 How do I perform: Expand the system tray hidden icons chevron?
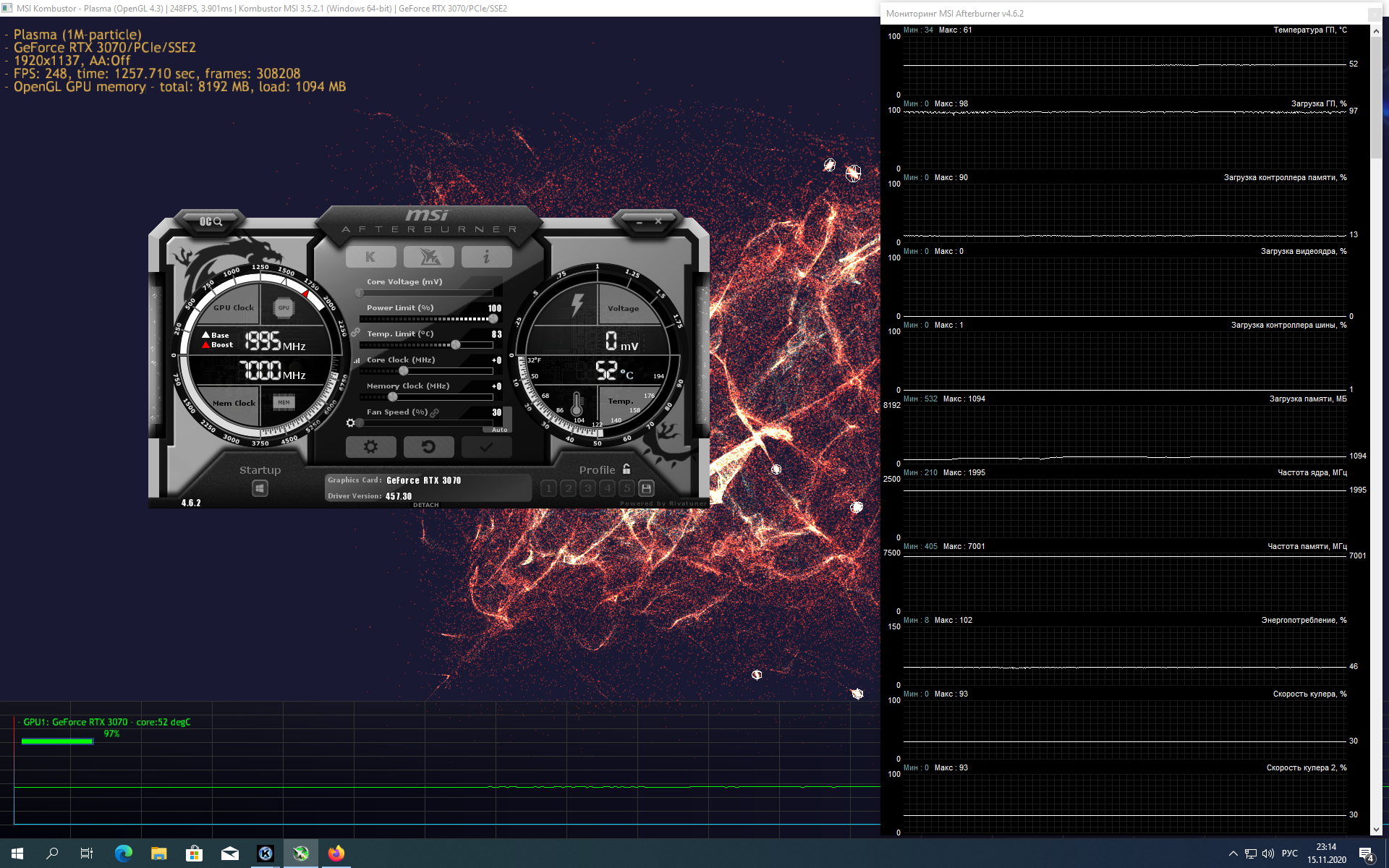coord(1233,854)
